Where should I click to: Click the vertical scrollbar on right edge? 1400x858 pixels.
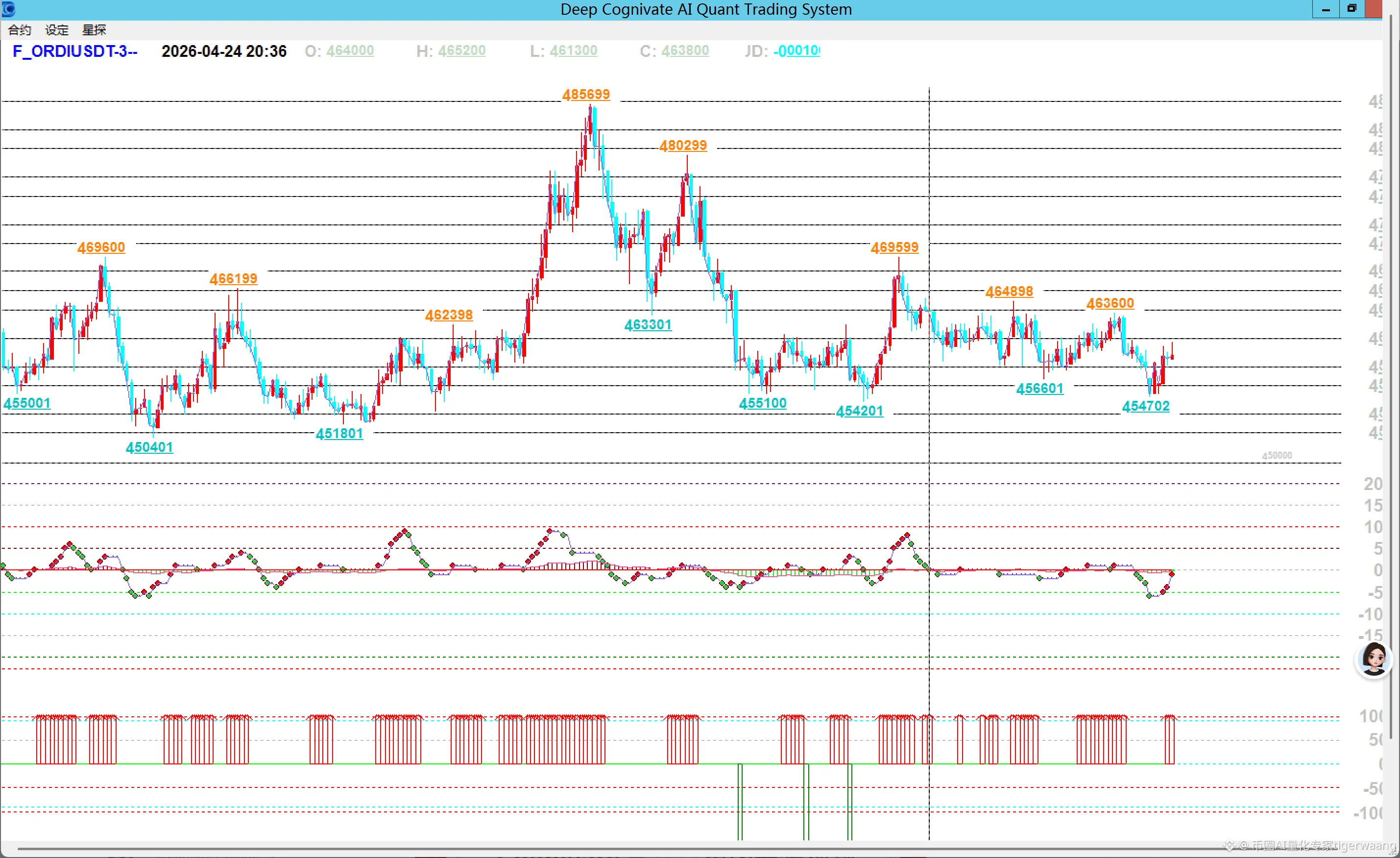coord(1392,398)
